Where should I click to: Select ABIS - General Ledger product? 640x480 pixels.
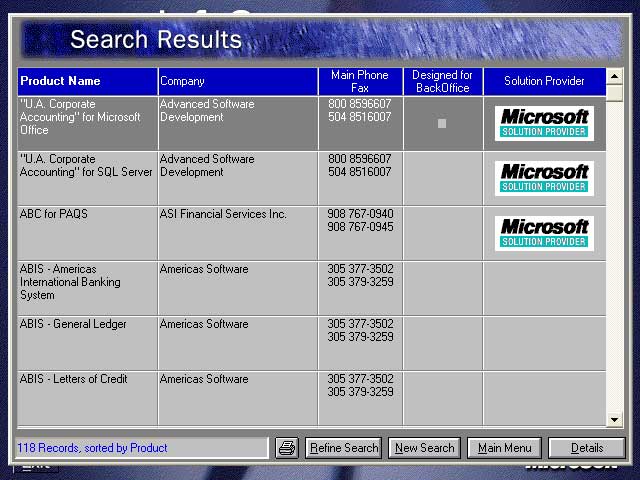click(x=88, y=344)
